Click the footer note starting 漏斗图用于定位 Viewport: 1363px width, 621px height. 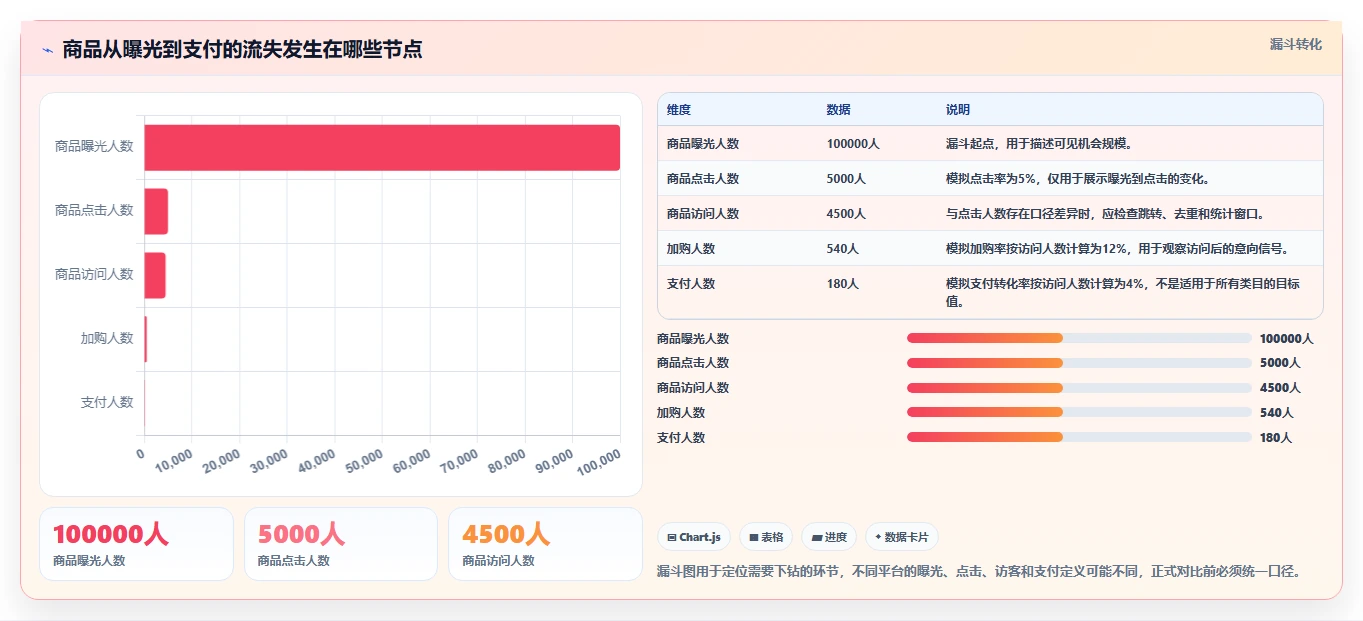(979, 572)
